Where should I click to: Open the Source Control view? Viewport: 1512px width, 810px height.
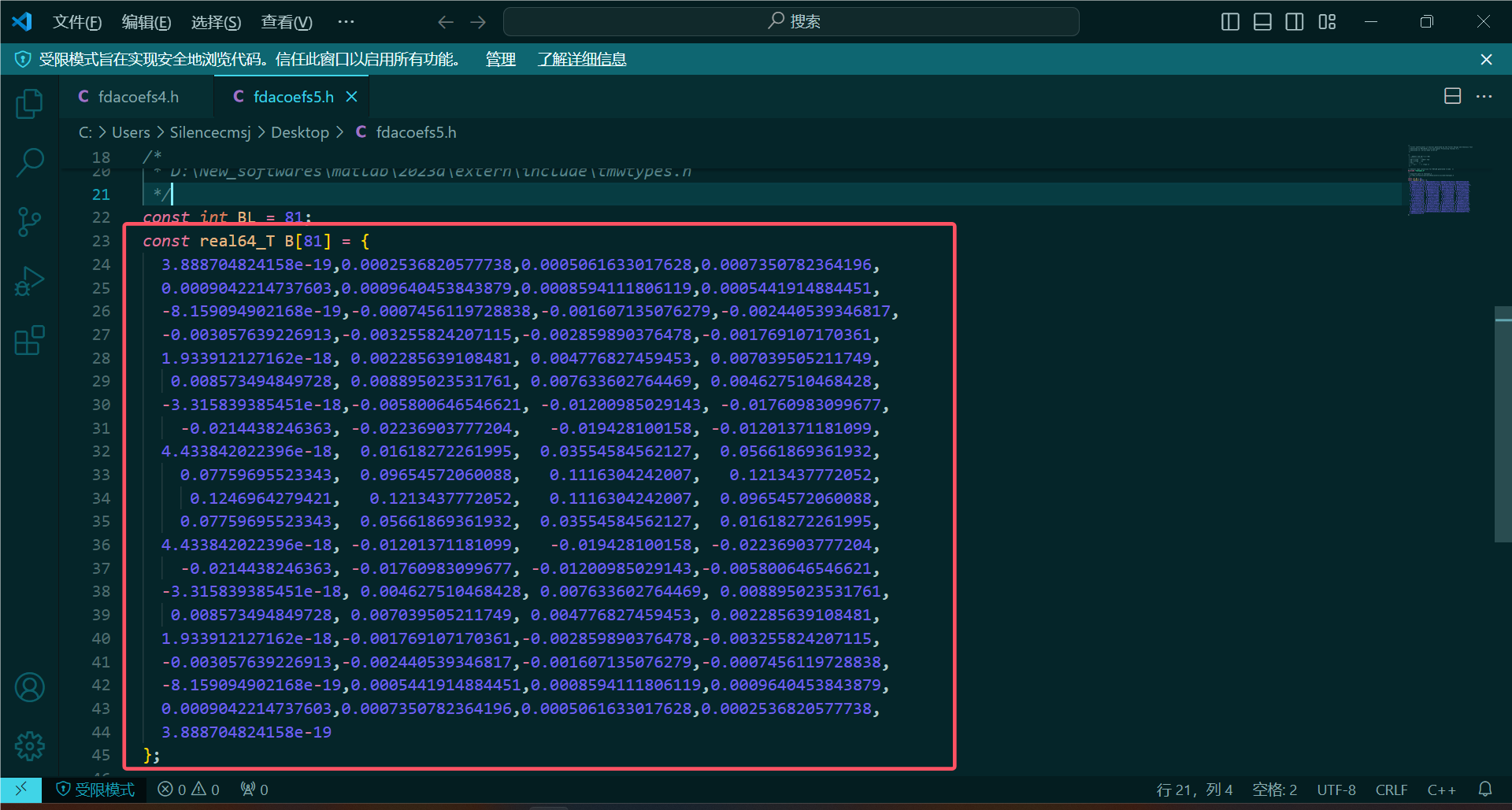coord(30,222)
